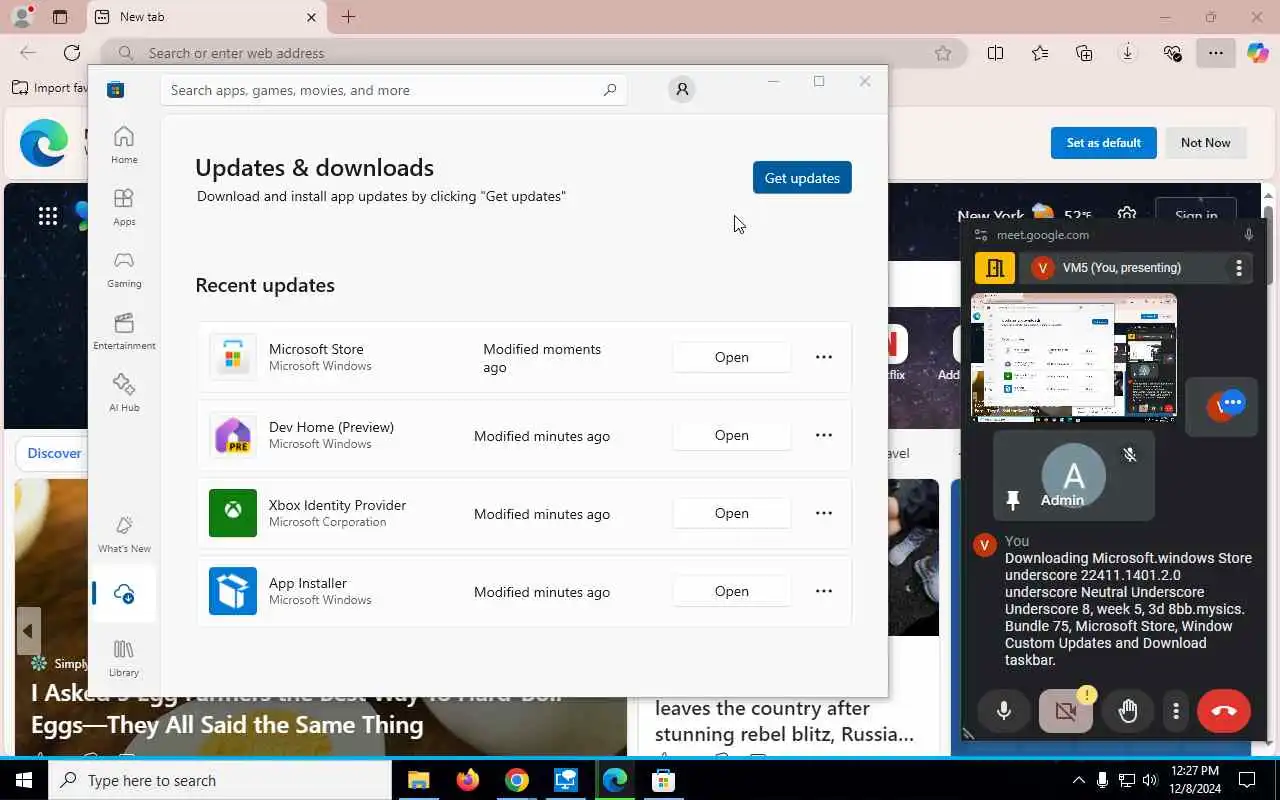Toggle camera in the Meet popup
The width and height of the screenshot is (1280, 800).
[1066, 711]
